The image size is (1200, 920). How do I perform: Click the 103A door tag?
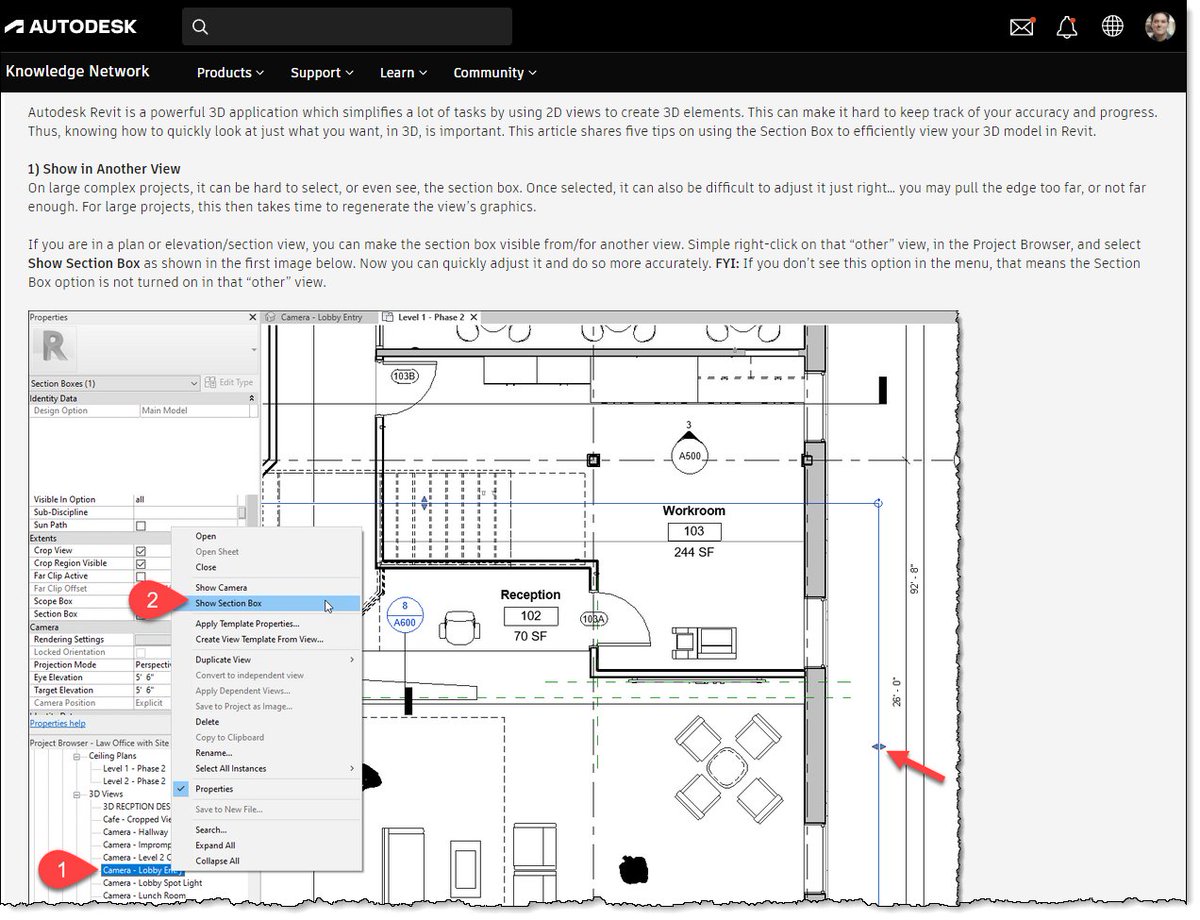(x=594, y=620)
